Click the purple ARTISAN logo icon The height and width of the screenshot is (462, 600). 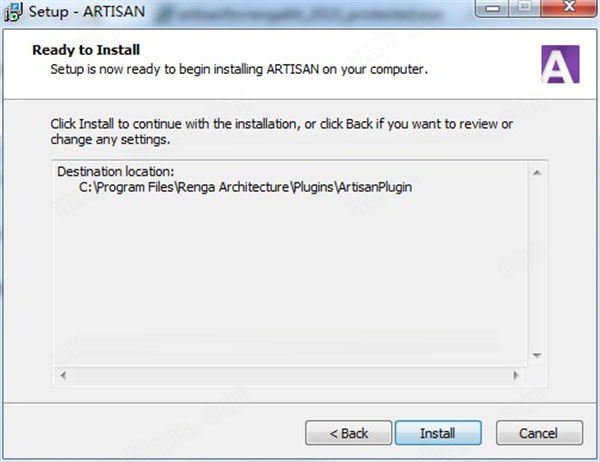560,64
